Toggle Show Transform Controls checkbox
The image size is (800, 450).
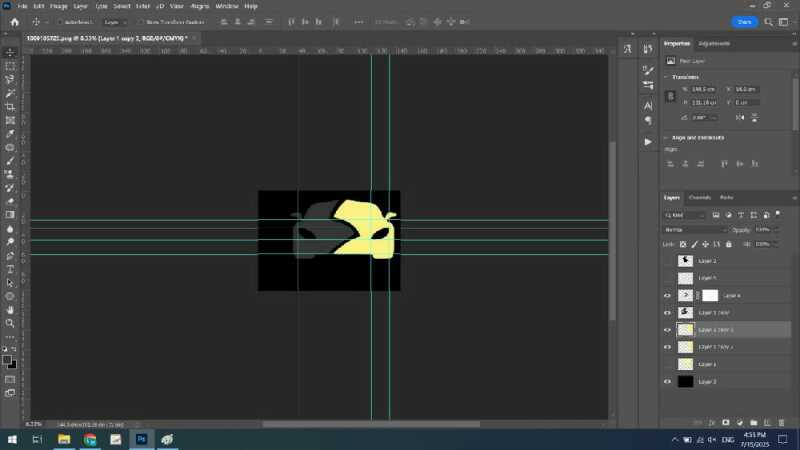(x=141, y=22)
